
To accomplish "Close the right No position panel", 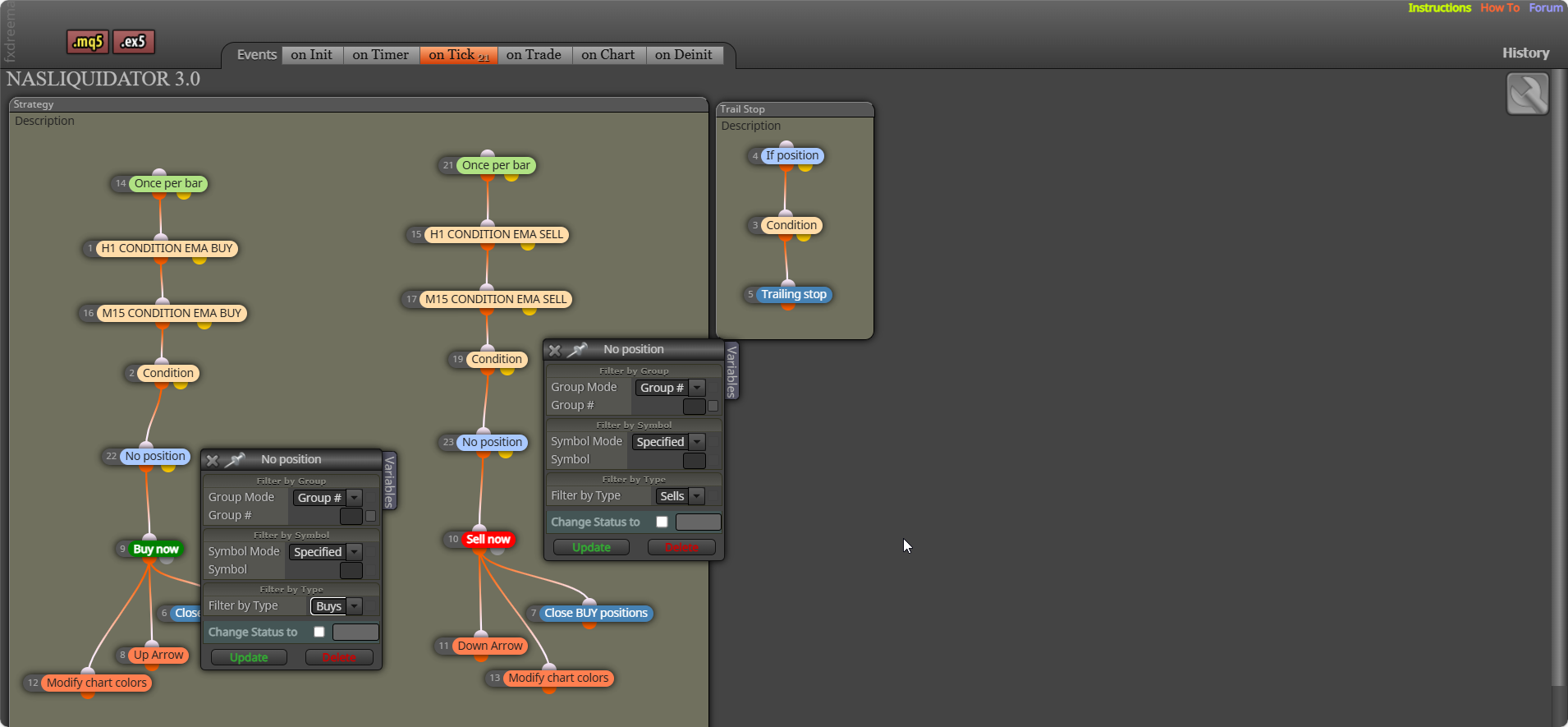I will 554,350.
